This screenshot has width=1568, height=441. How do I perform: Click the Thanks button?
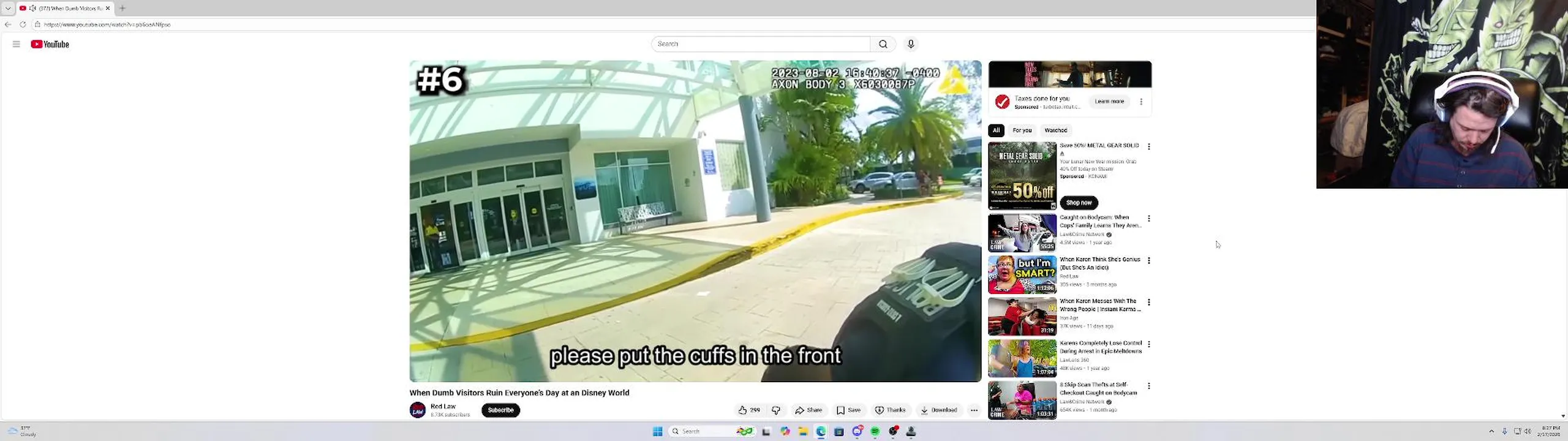(x=890, y=410)
